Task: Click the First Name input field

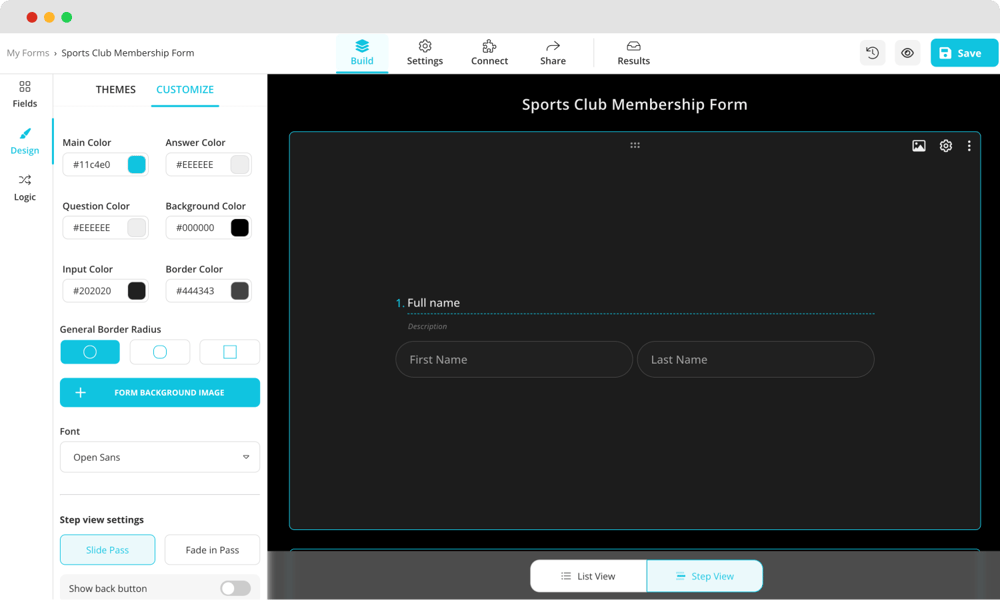Action: (x=514, y=360)
